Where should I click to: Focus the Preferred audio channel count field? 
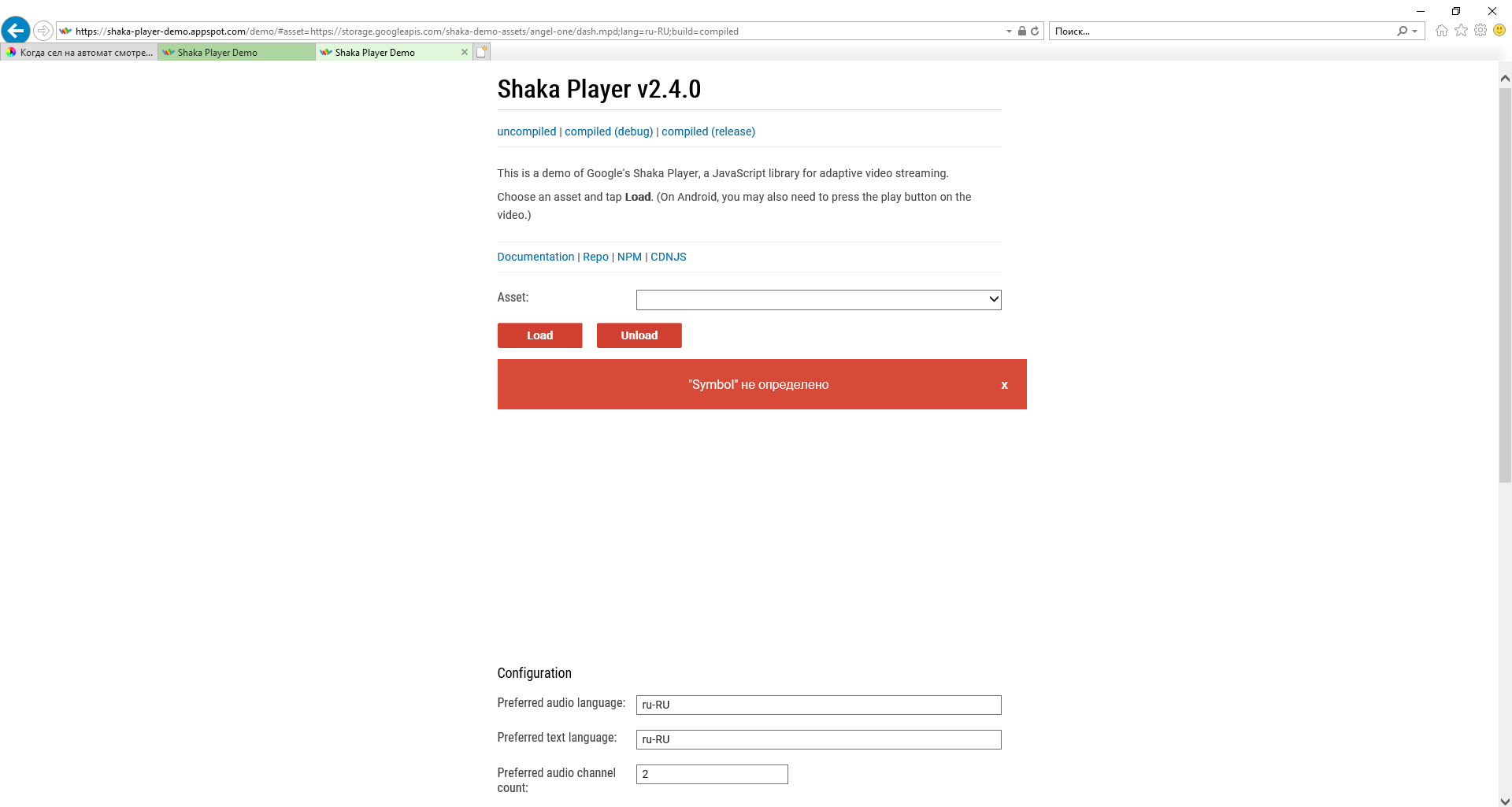click(x=712, y=774)
